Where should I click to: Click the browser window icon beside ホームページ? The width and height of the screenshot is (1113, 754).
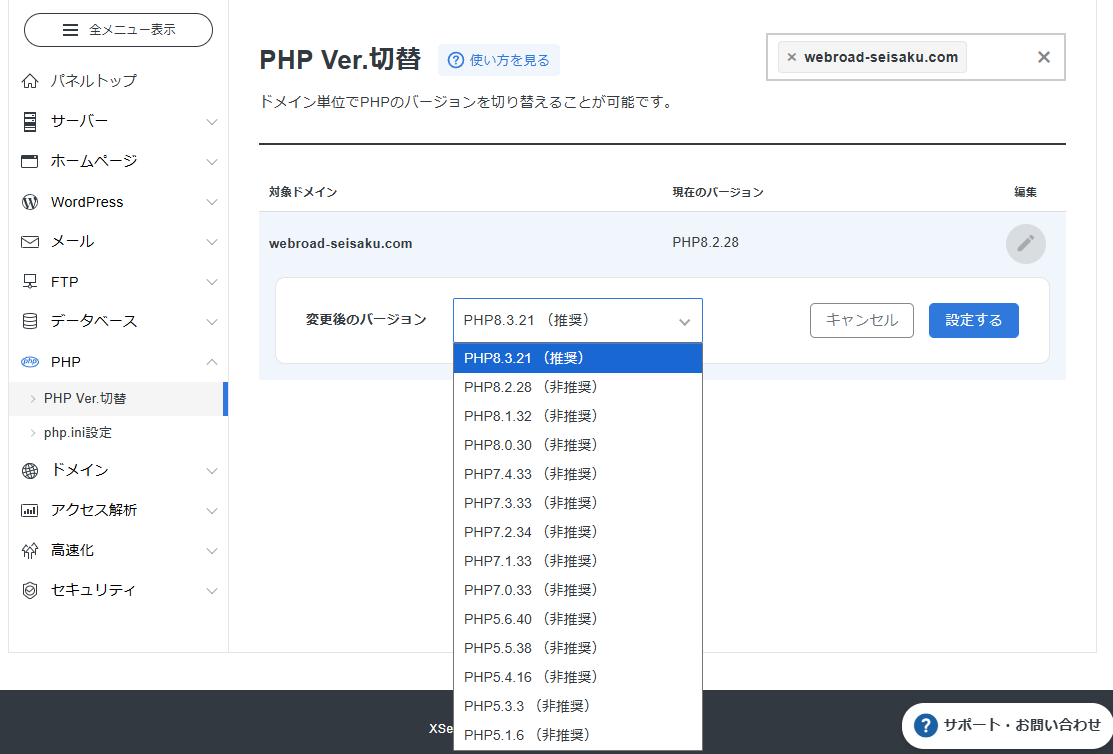click(30, 161)
